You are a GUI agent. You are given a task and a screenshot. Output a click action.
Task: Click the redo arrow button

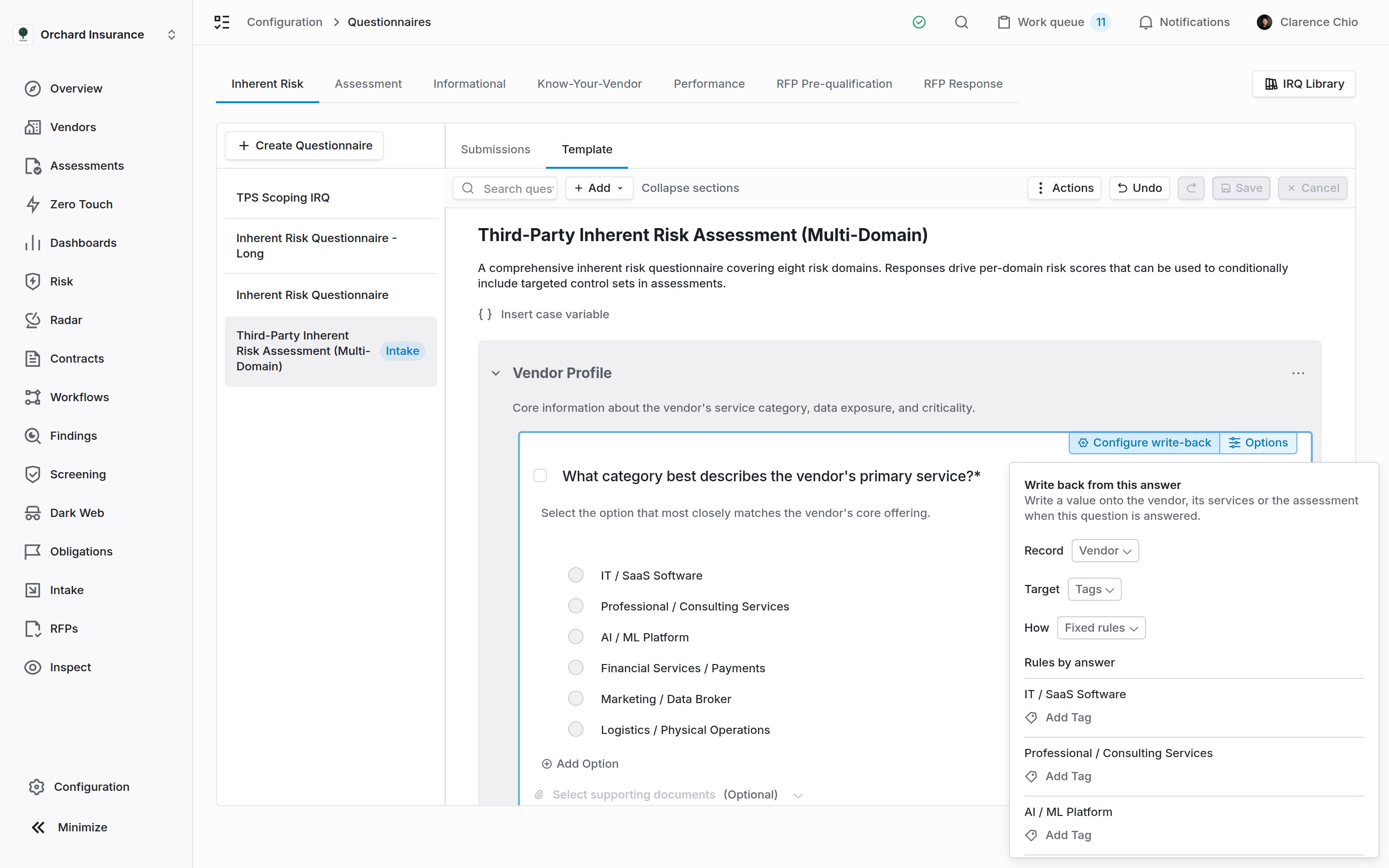point(1191,188)
